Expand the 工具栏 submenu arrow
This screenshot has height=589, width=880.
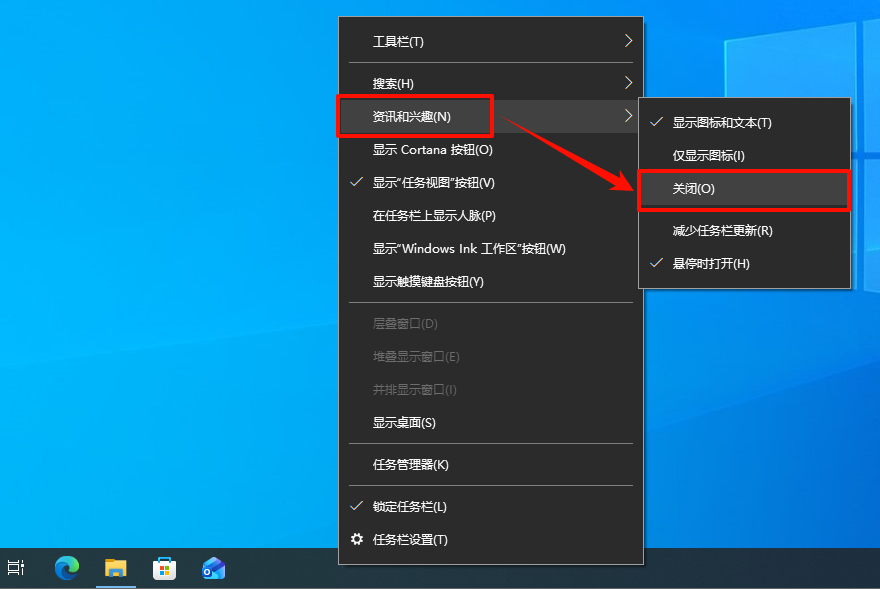(x=627, y=41)
